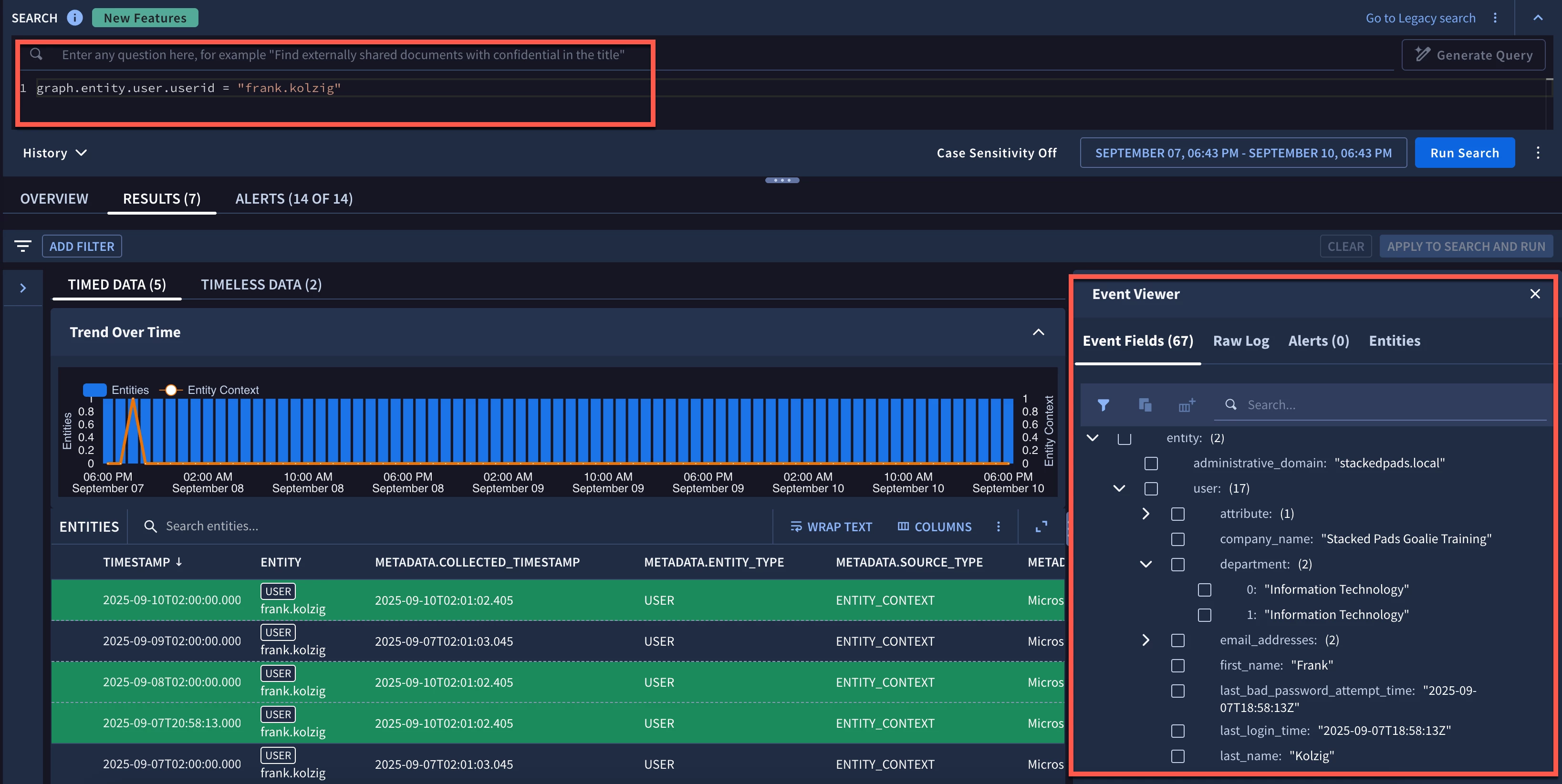Click the copy icon in Event Viewer toolbar
Screen dimensions: 1562x784
[1145, 405]
